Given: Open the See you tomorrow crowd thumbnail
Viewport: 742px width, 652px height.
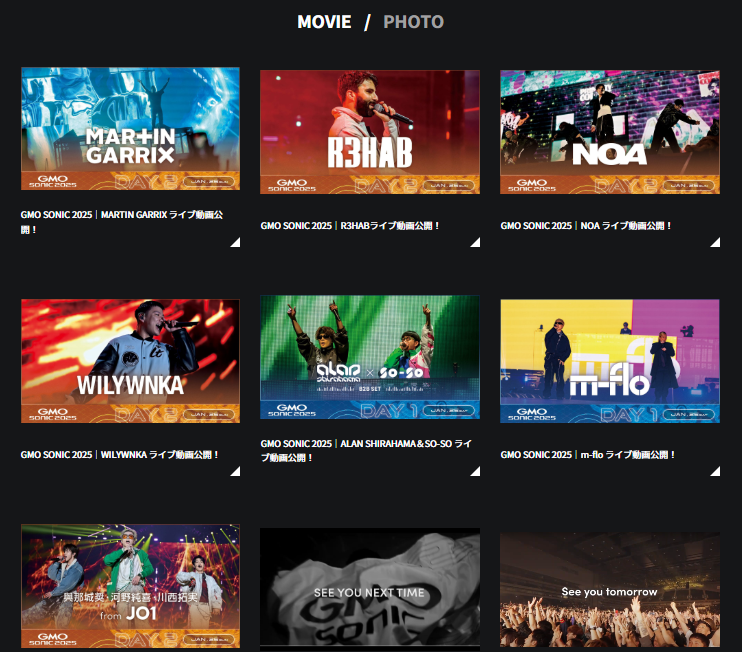Looking at the screenshot, I should [x=610, y=590].
